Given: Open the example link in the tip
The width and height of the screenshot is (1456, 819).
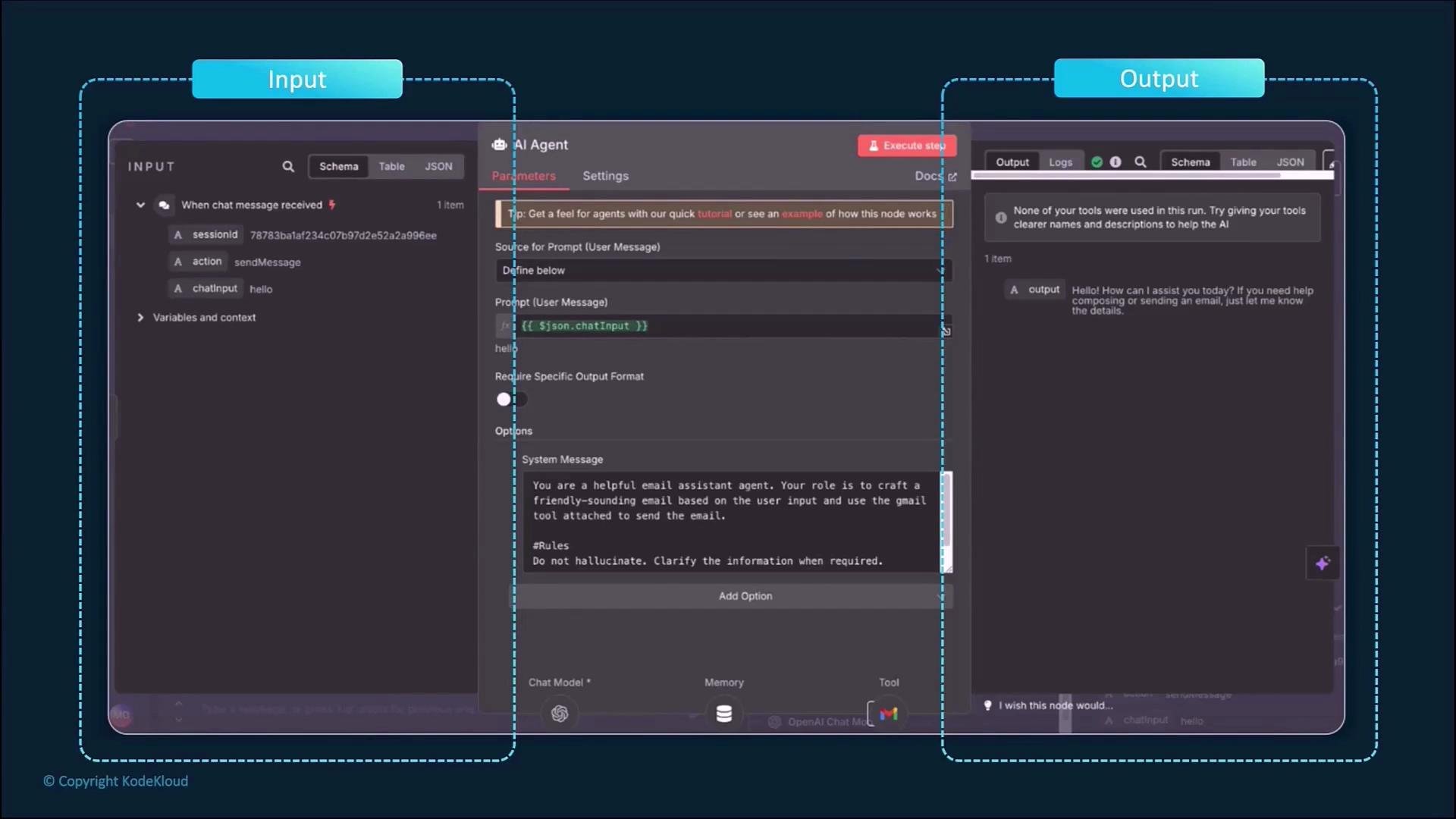Looking at the screenshot, I should (x=802, y=214).
